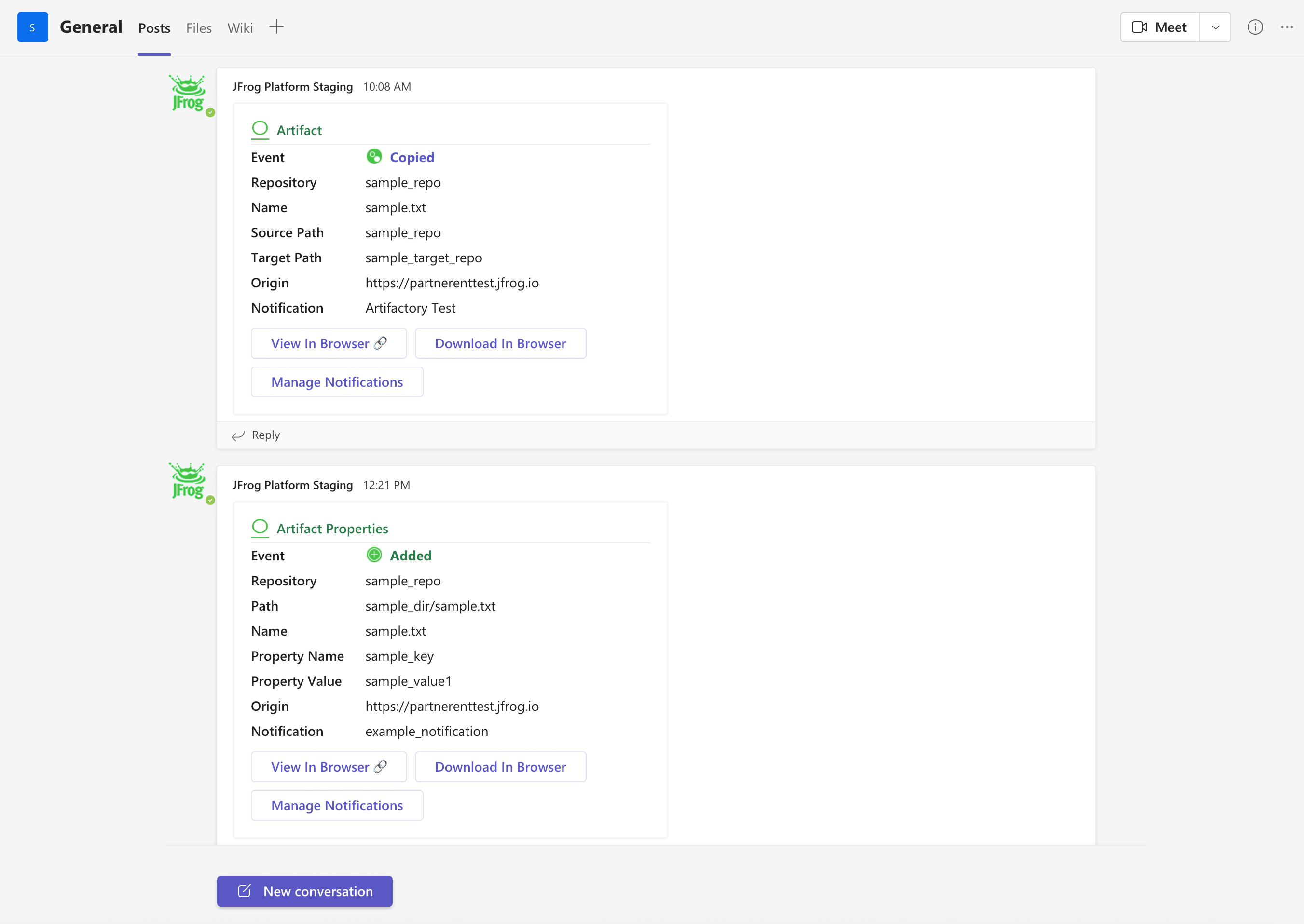Add a new tab with plus icon
Screen dimensions: 1304x924
point(276,27)
